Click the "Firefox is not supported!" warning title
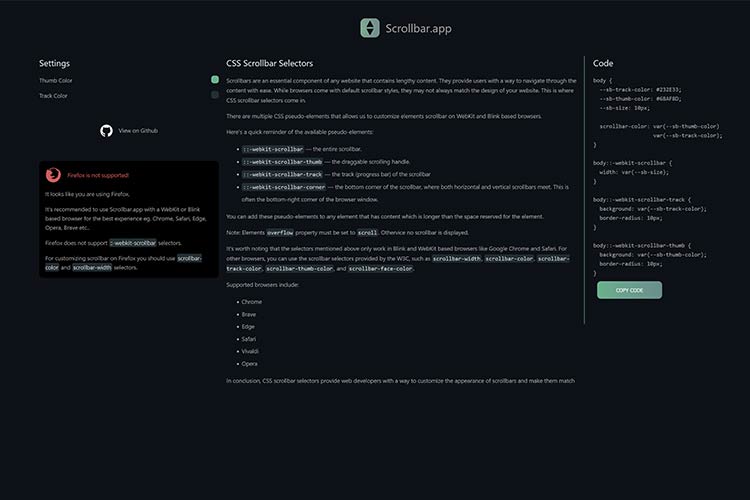 pos(98,175)
